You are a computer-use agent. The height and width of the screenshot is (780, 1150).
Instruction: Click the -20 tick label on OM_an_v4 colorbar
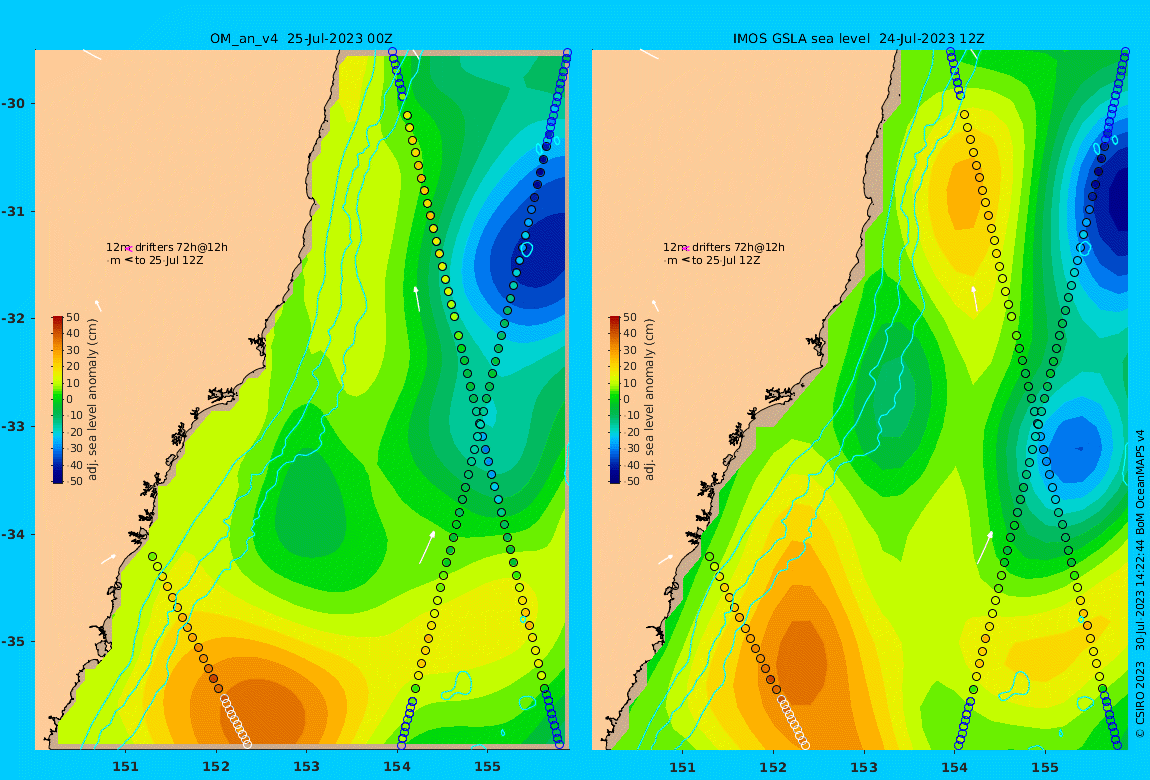74,433
